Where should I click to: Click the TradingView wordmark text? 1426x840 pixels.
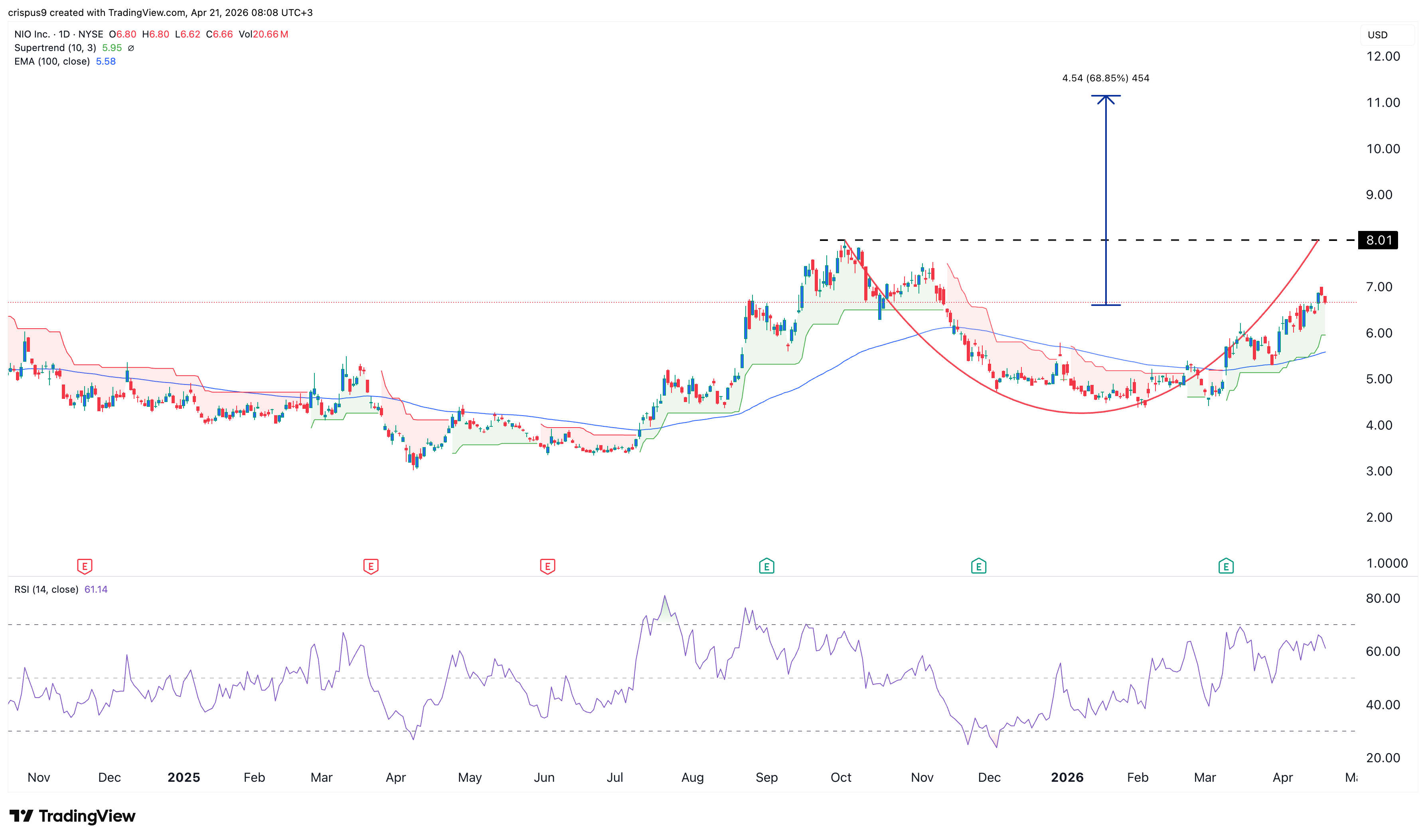(88, 816)
